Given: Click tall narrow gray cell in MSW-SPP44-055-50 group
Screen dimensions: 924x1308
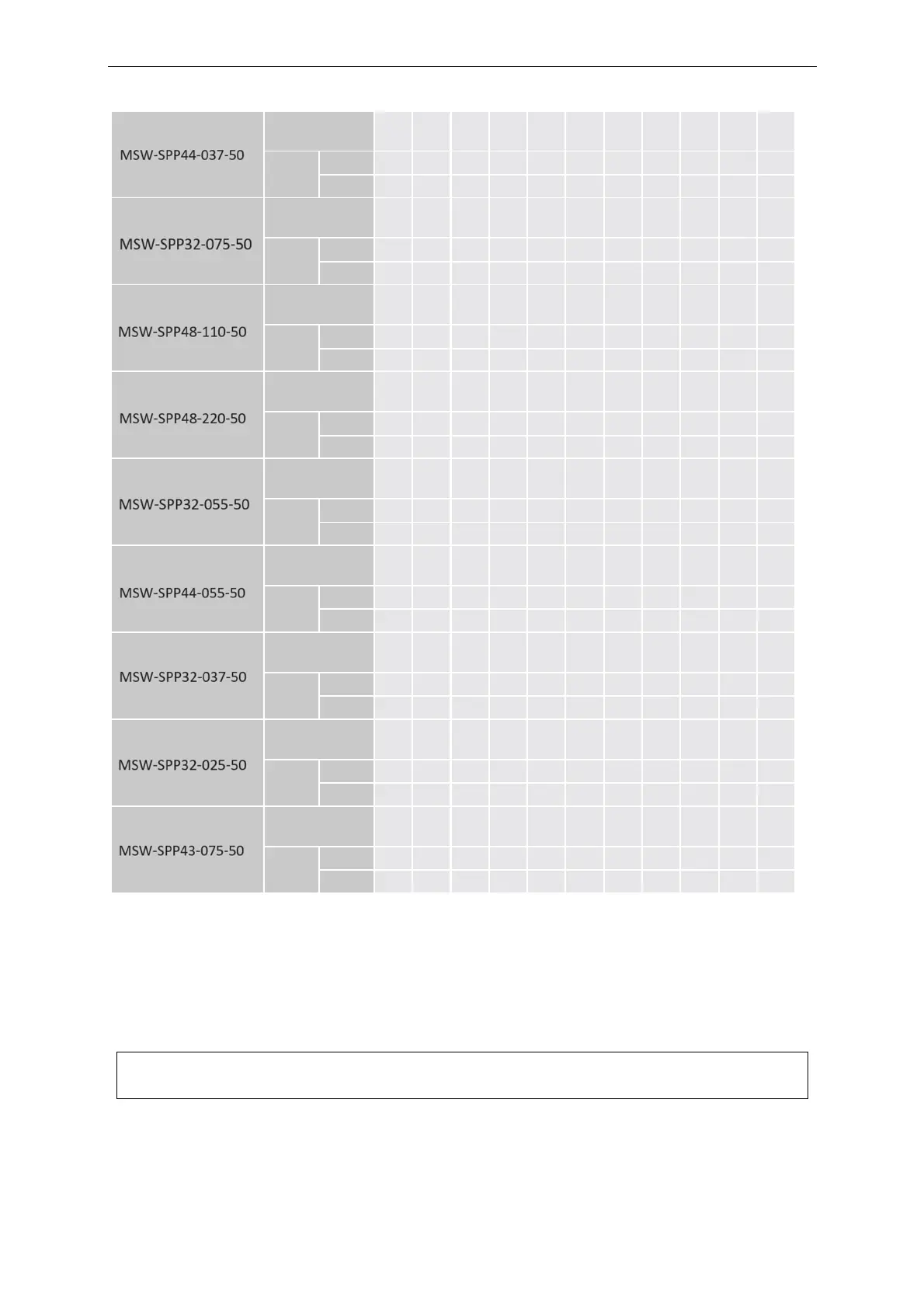Looking at the screenshot, I should pyautogui.click(x=291, y=609).
